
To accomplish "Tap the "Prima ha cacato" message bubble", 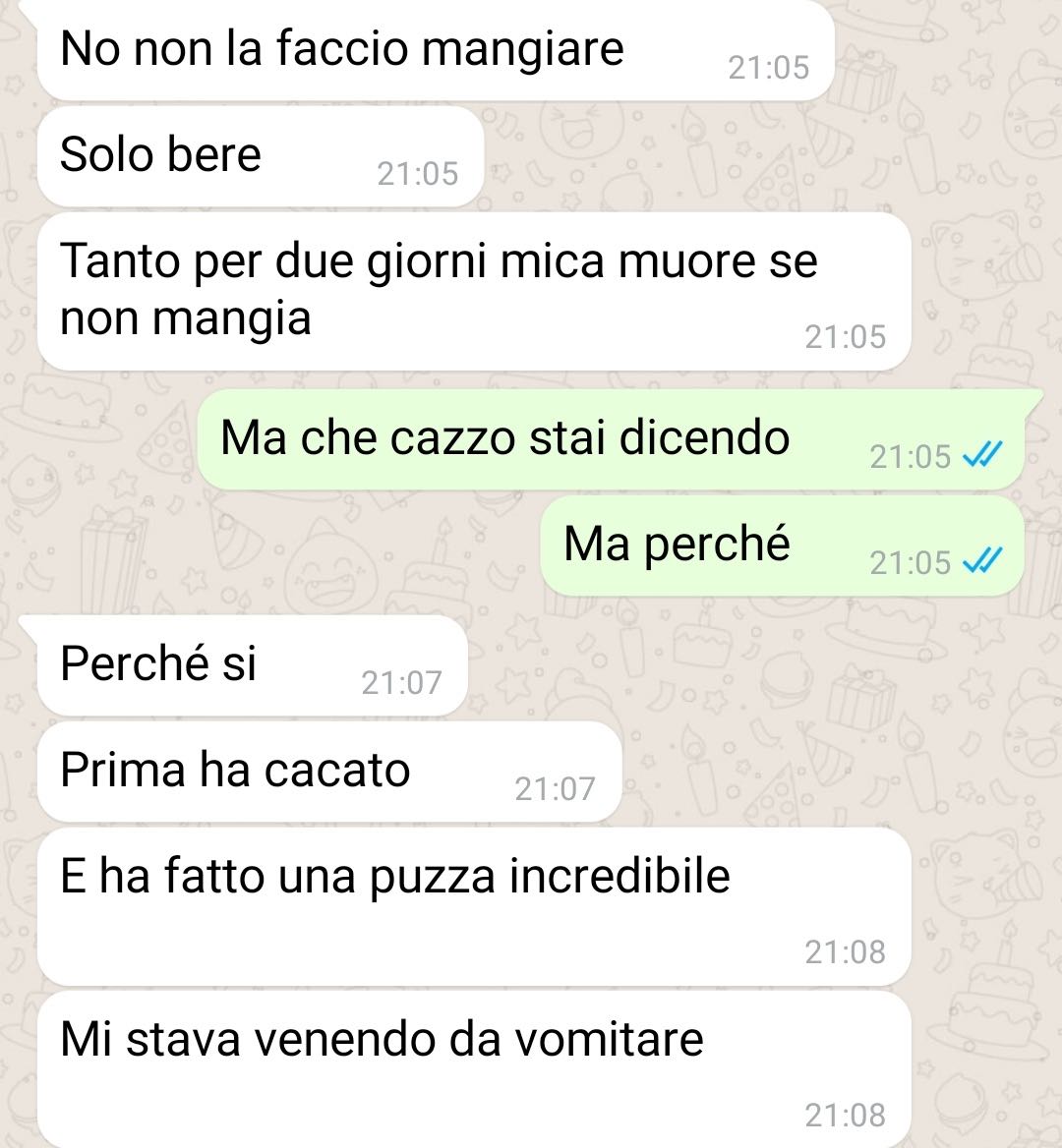I will pyautogui.click(x=328, y=771).
